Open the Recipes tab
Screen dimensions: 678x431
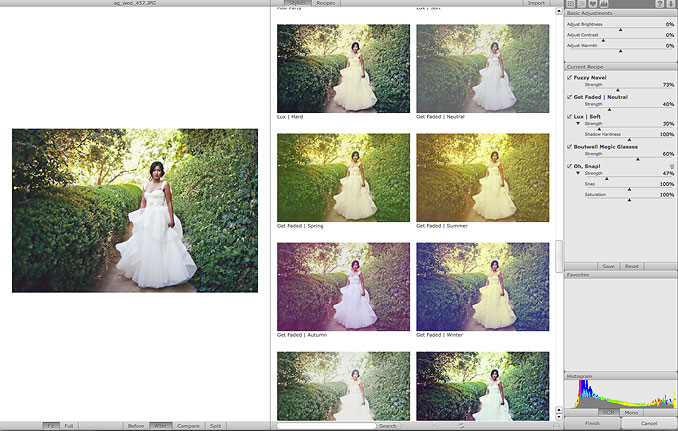coord(326,3)
